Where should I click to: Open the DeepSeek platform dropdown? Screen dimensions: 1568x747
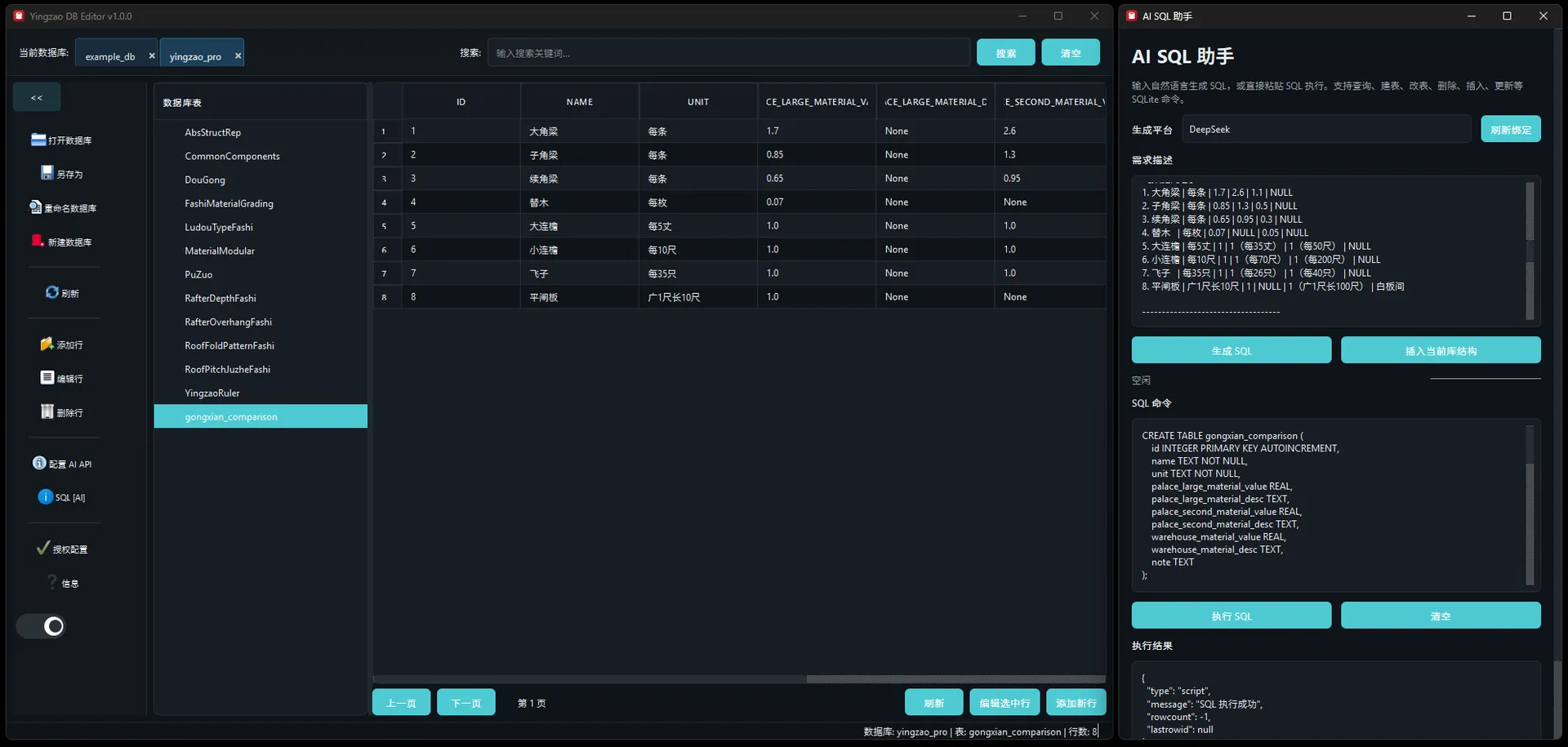pyautogui.click(x=1325, y=129)
